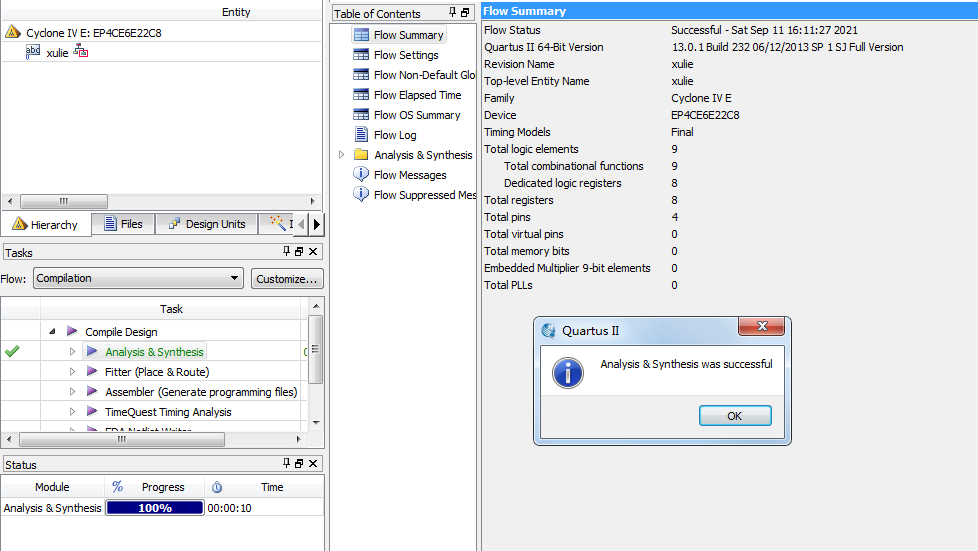The height and width of the screenshot is (551, 978).
Task: Click the Flow Elapsed Time table icon
Action: (361, 95)
